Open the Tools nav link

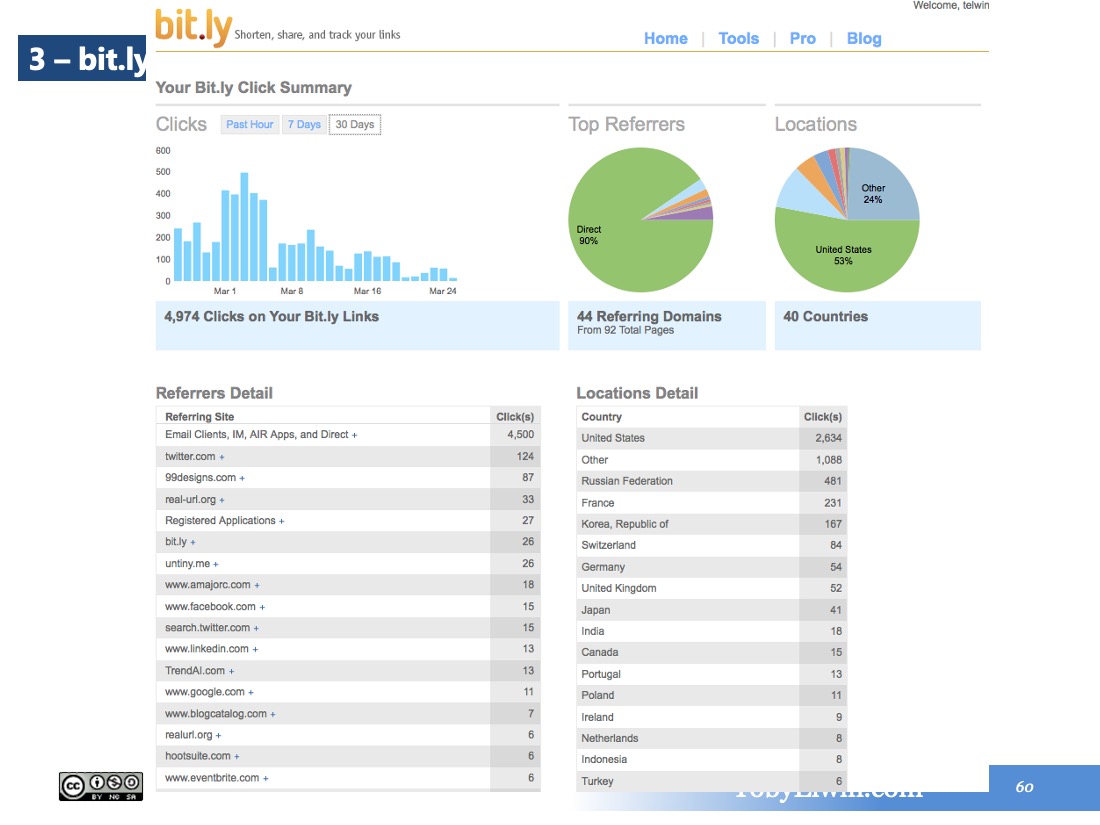tap(738, 39)
